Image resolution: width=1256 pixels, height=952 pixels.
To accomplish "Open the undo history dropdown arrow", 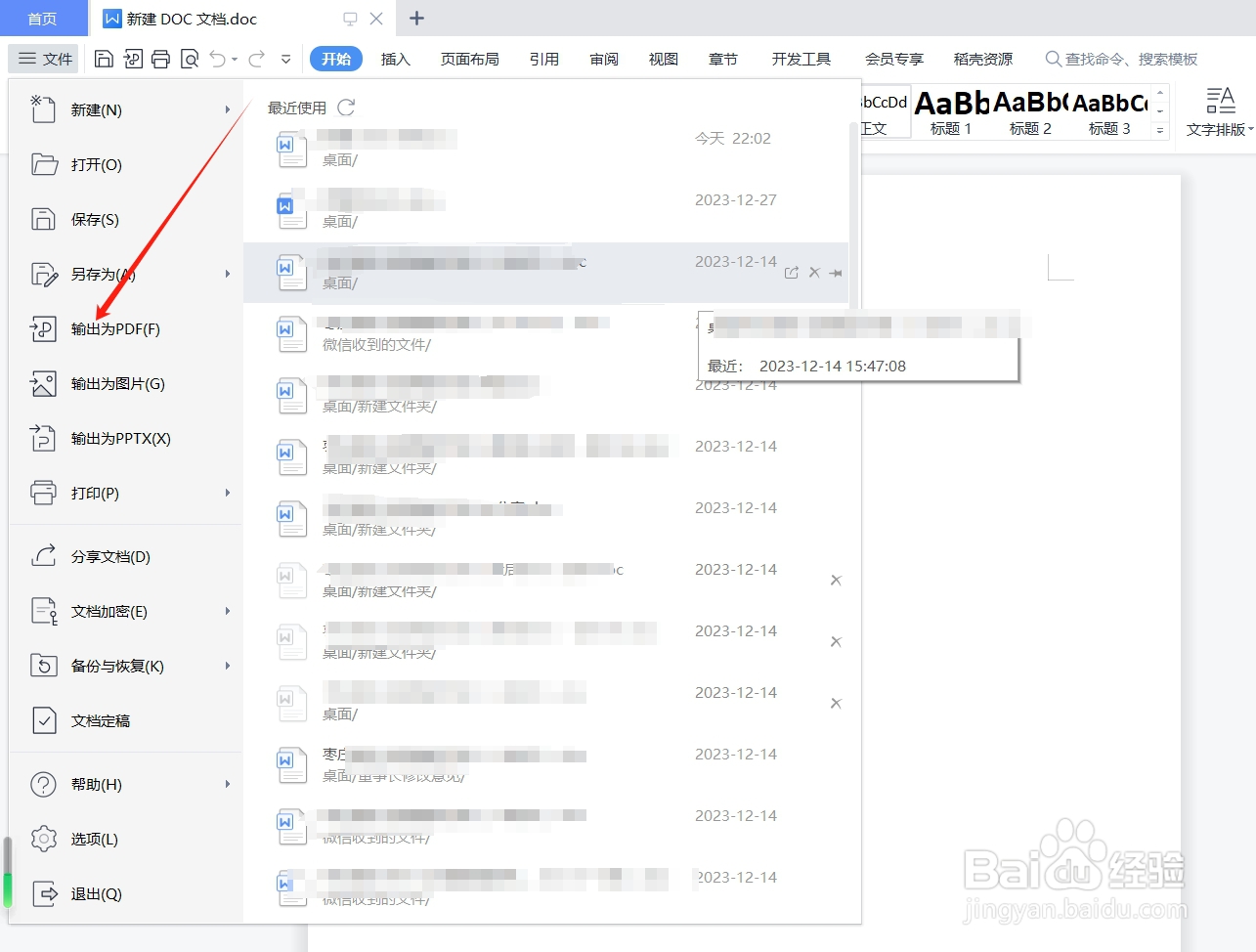I will [x=235, y=60].
